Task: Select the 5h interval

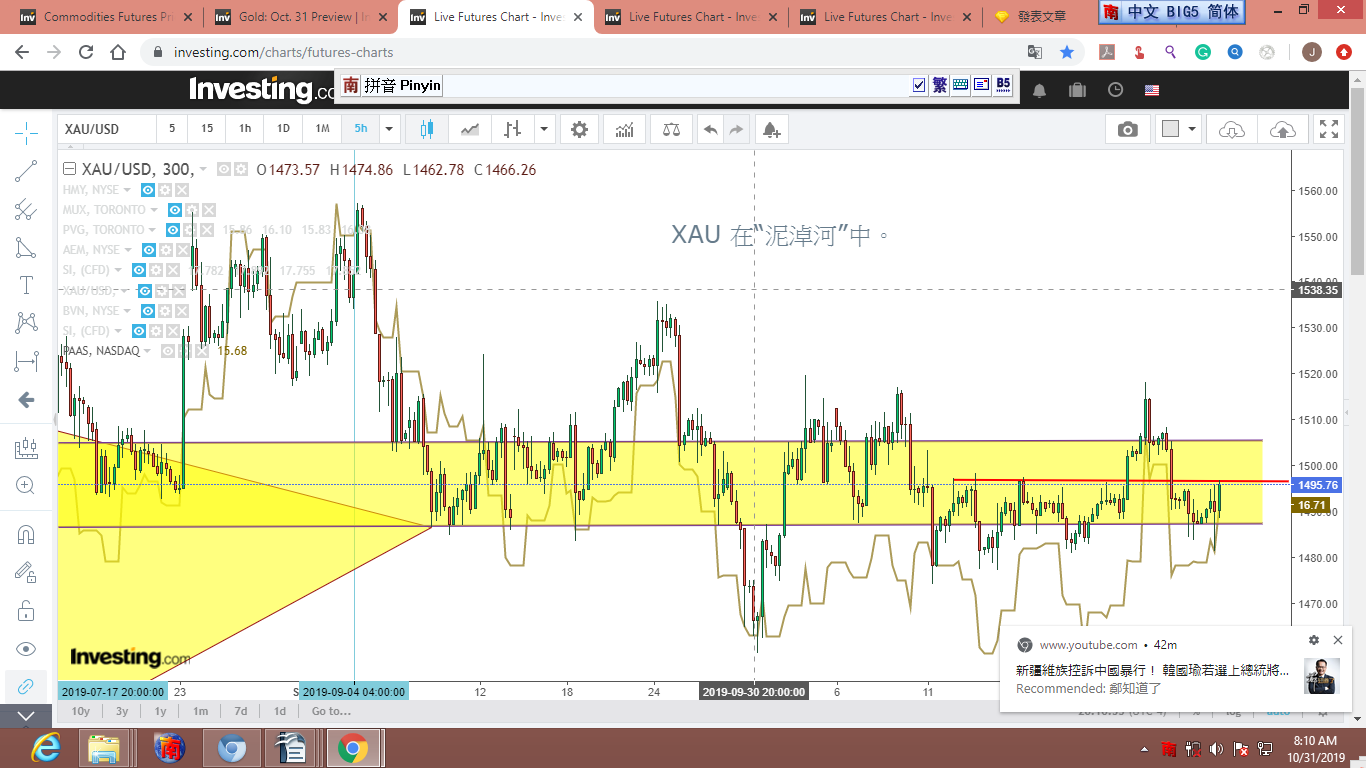Action: click(360, 129)
